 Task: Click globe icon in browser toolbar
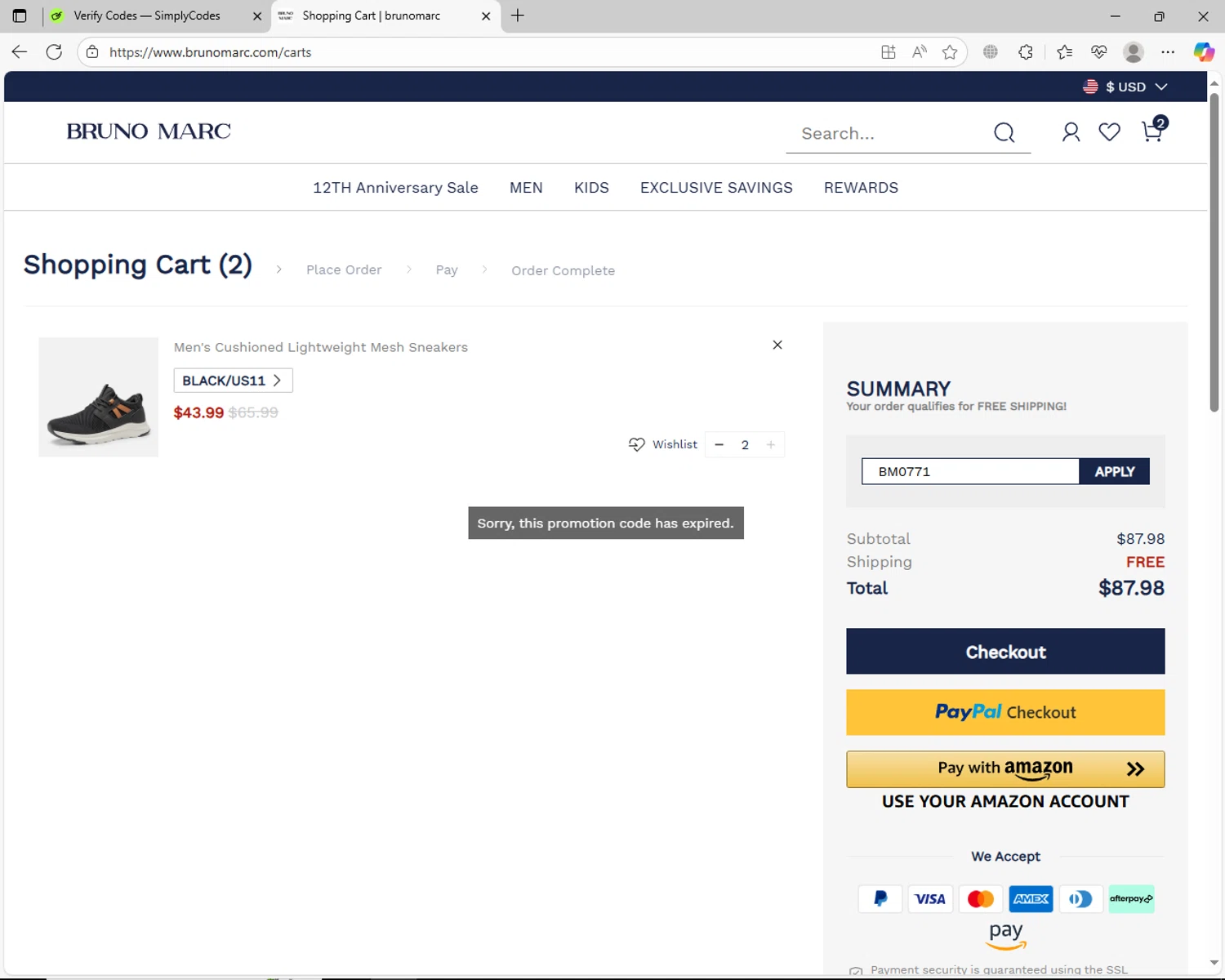pyautogui.click(x=991, y=52)
